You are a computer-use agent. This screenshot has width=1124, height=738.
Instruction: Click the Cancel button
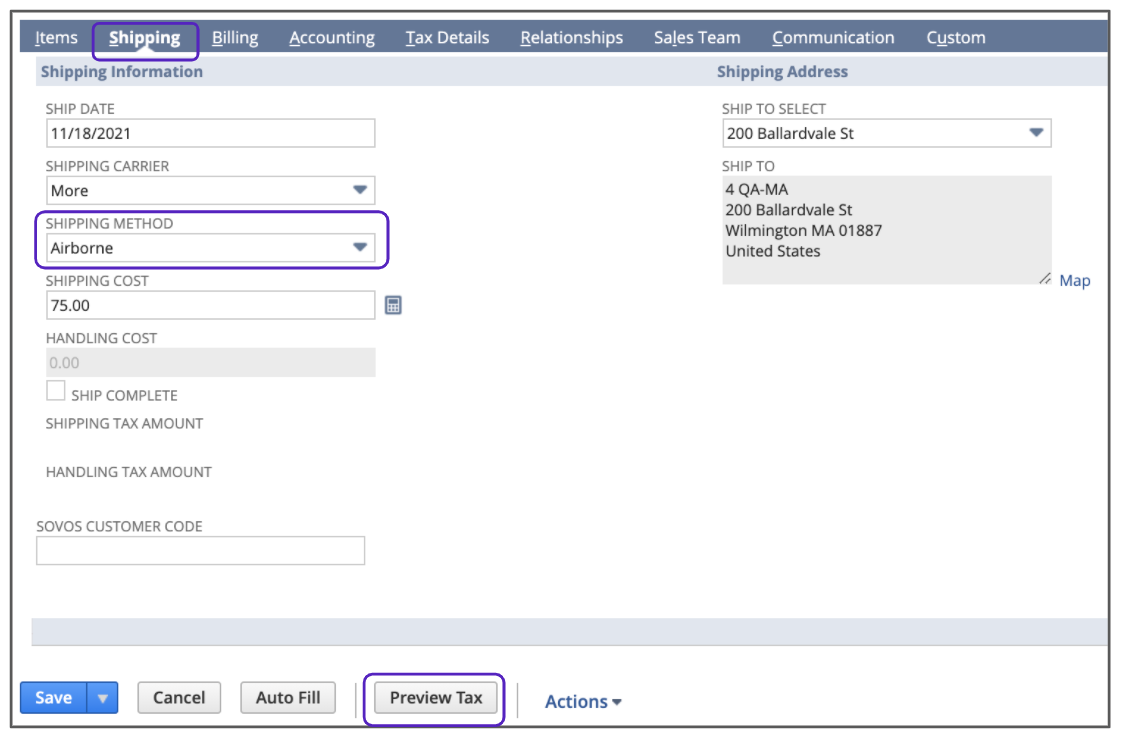(179, 698)
